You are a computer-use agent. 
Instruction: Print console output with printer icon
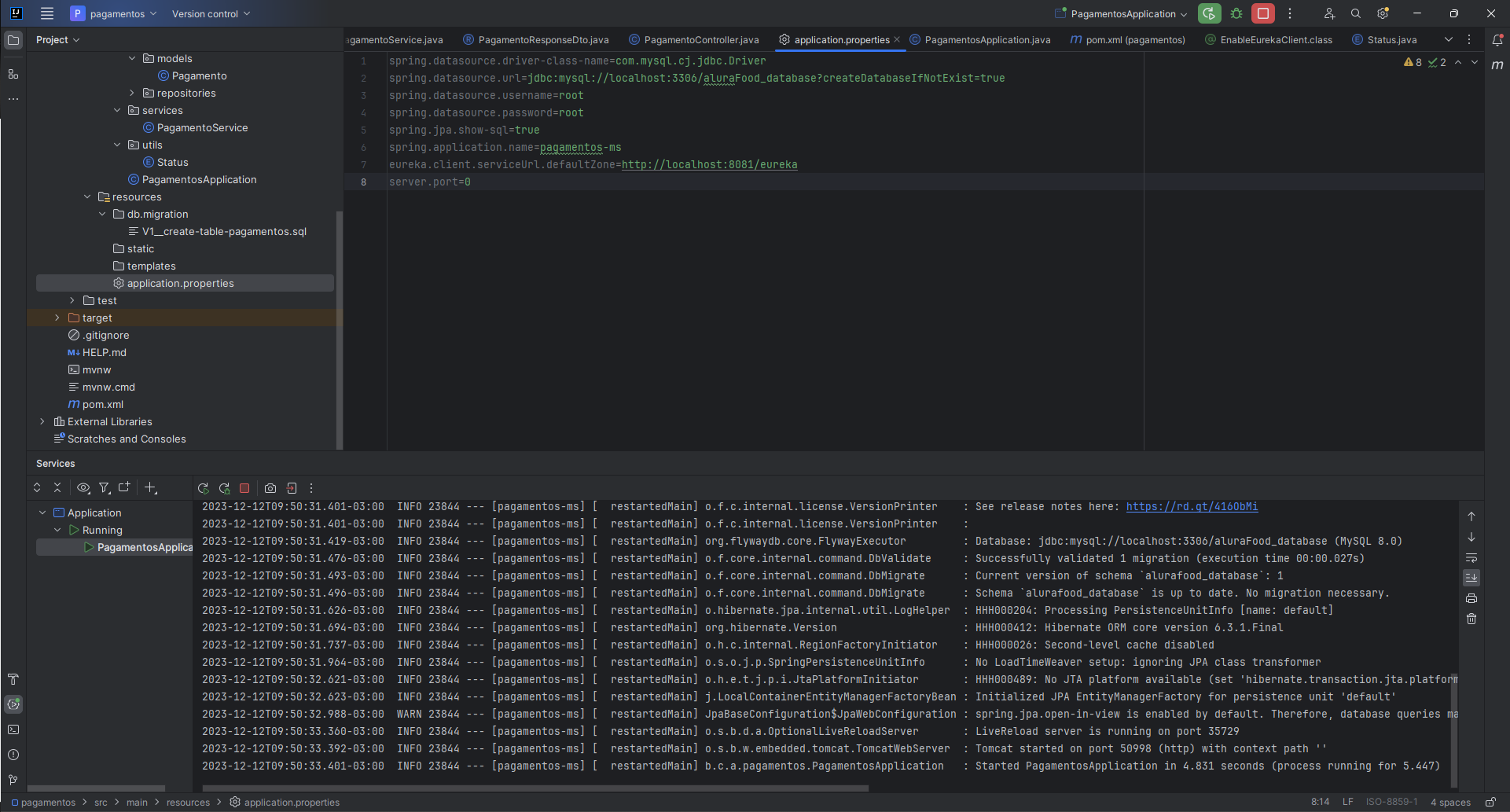pos(1471,599)
